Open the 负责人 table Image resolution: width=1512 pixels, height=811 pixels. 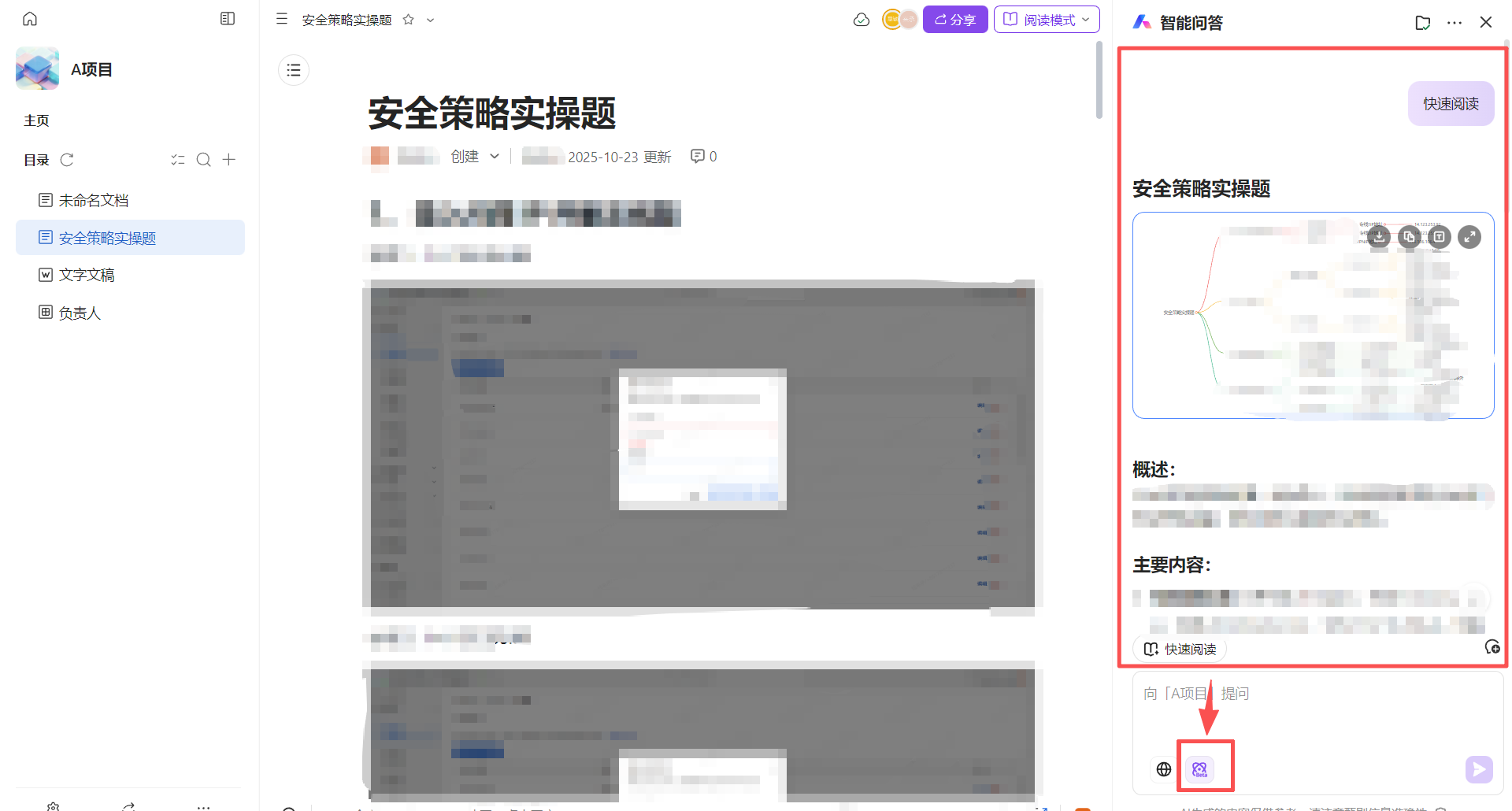click(x=130, y=313)
